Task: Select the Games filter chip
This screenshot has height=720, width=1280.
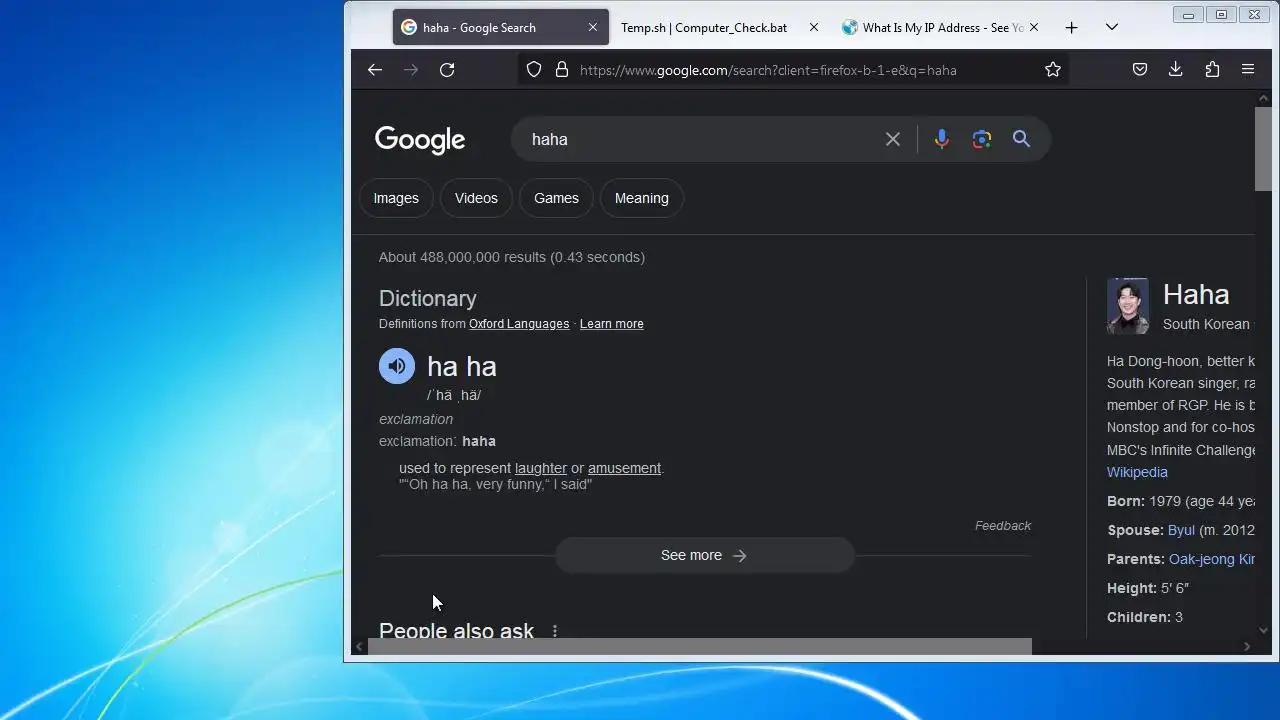Action: (x=556, y=198)
